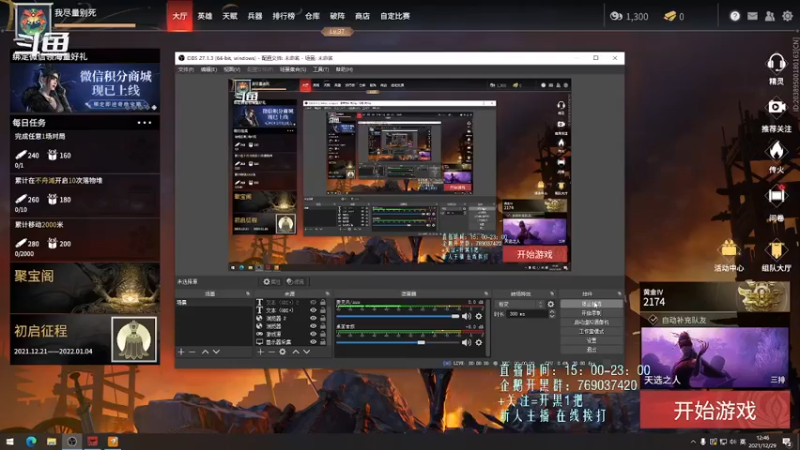Switch to the 英雄 tab in game
This screenshot has width=800, height=450.
[205, 16]
